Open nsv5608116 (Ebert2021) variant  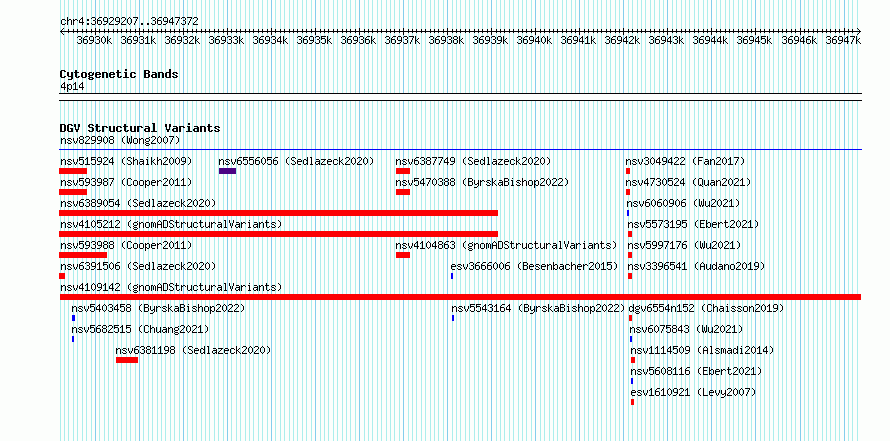coord(696,371)
